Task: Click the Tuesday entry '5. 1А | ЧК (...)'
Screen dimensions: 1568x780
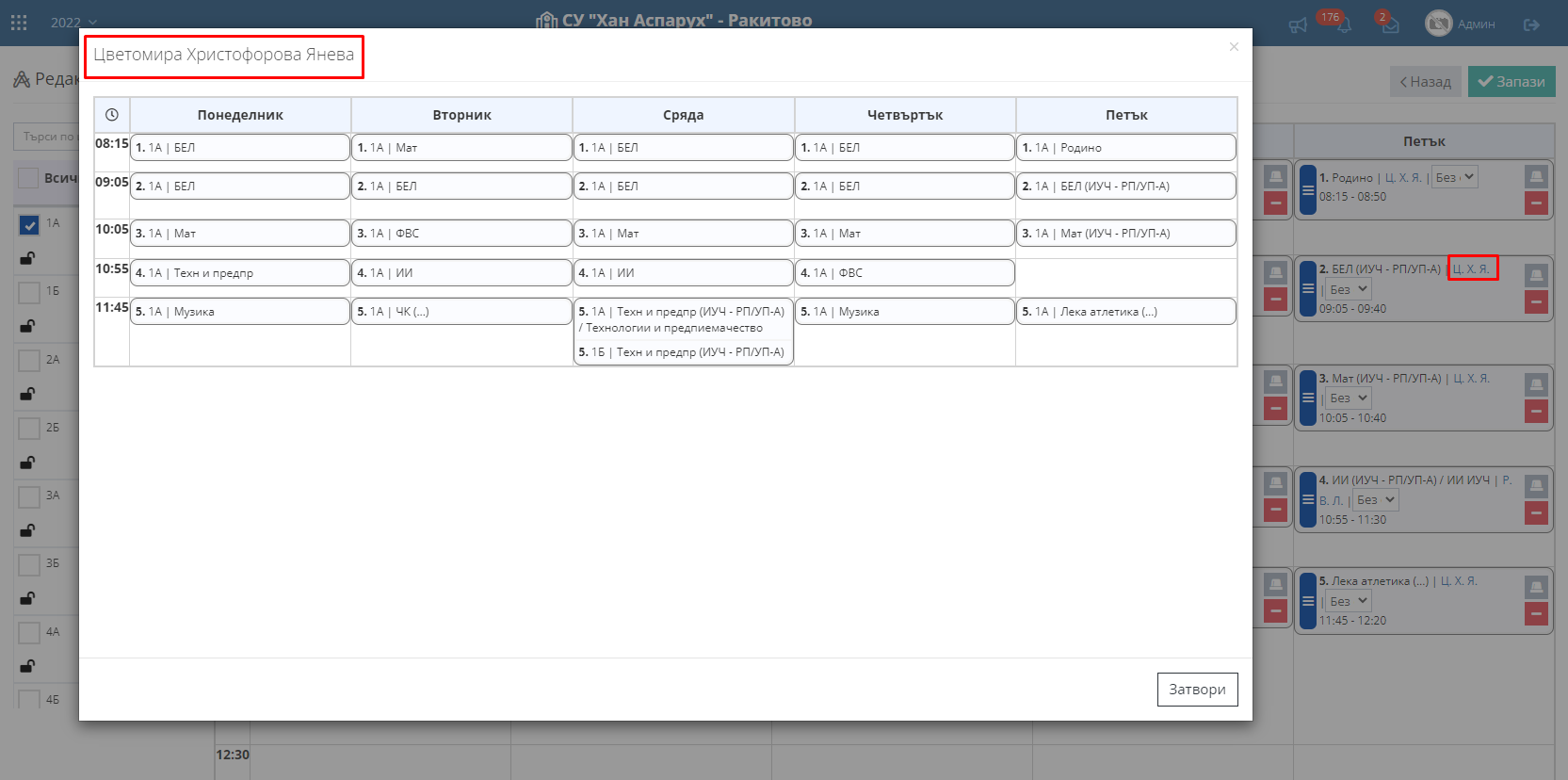Action: coord(461,312)
